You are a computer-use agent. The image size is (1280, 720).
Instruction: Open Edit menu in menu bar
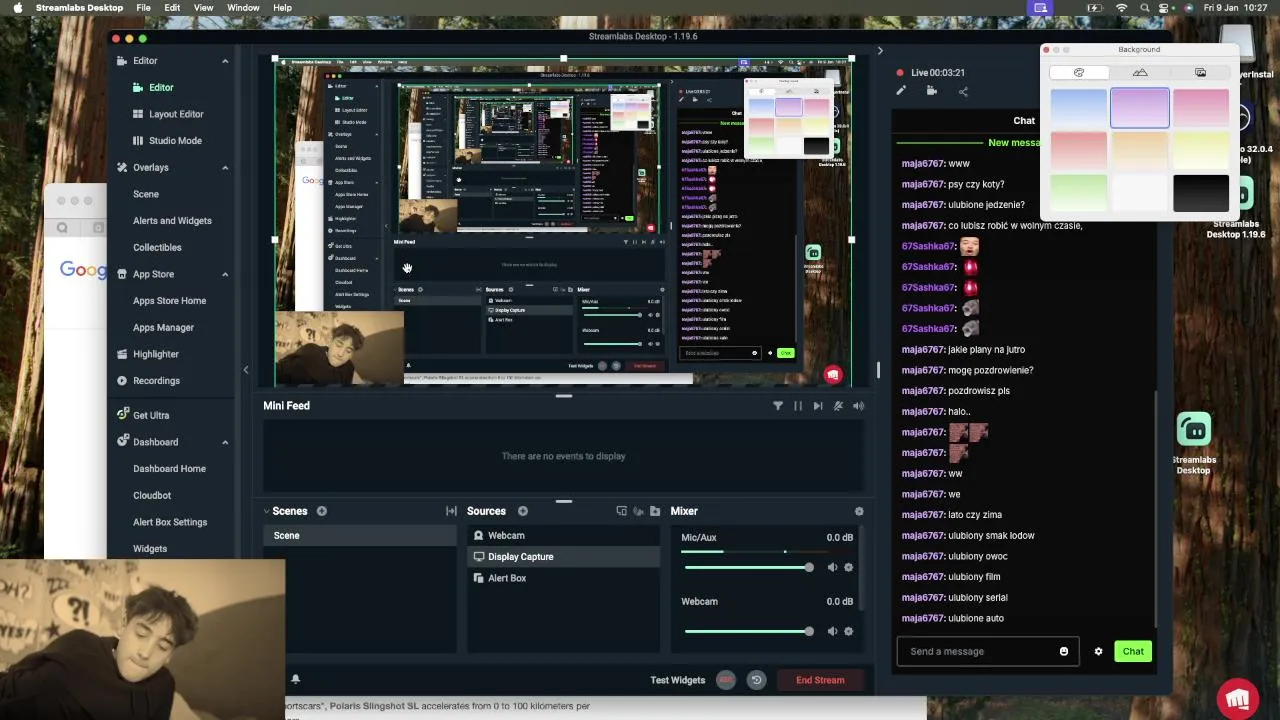tap(173, 8)
